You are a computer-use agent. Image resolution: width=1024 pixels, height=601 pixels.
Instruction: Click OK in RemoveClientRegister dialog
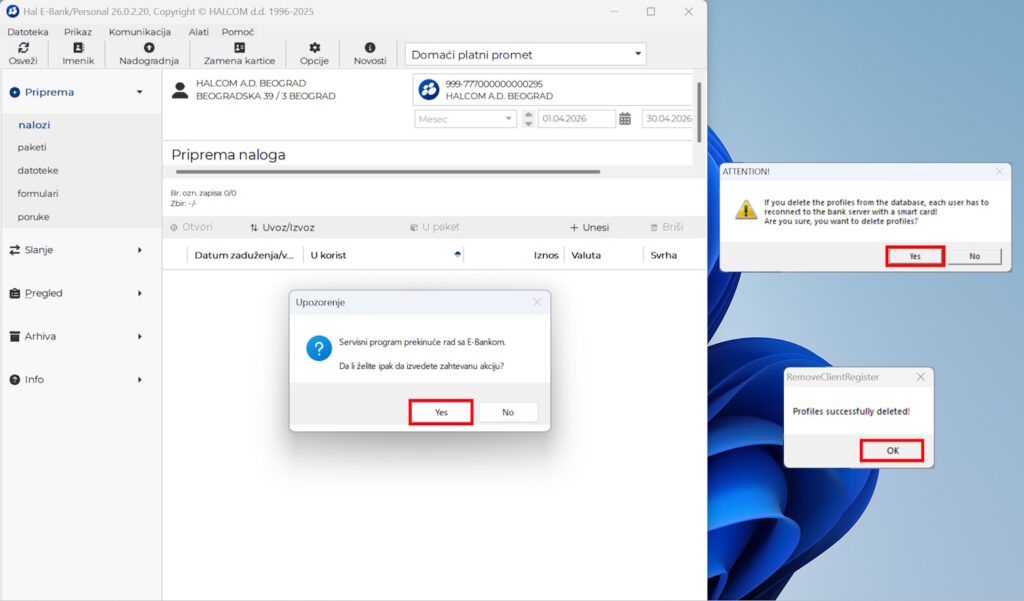point(892,450)
